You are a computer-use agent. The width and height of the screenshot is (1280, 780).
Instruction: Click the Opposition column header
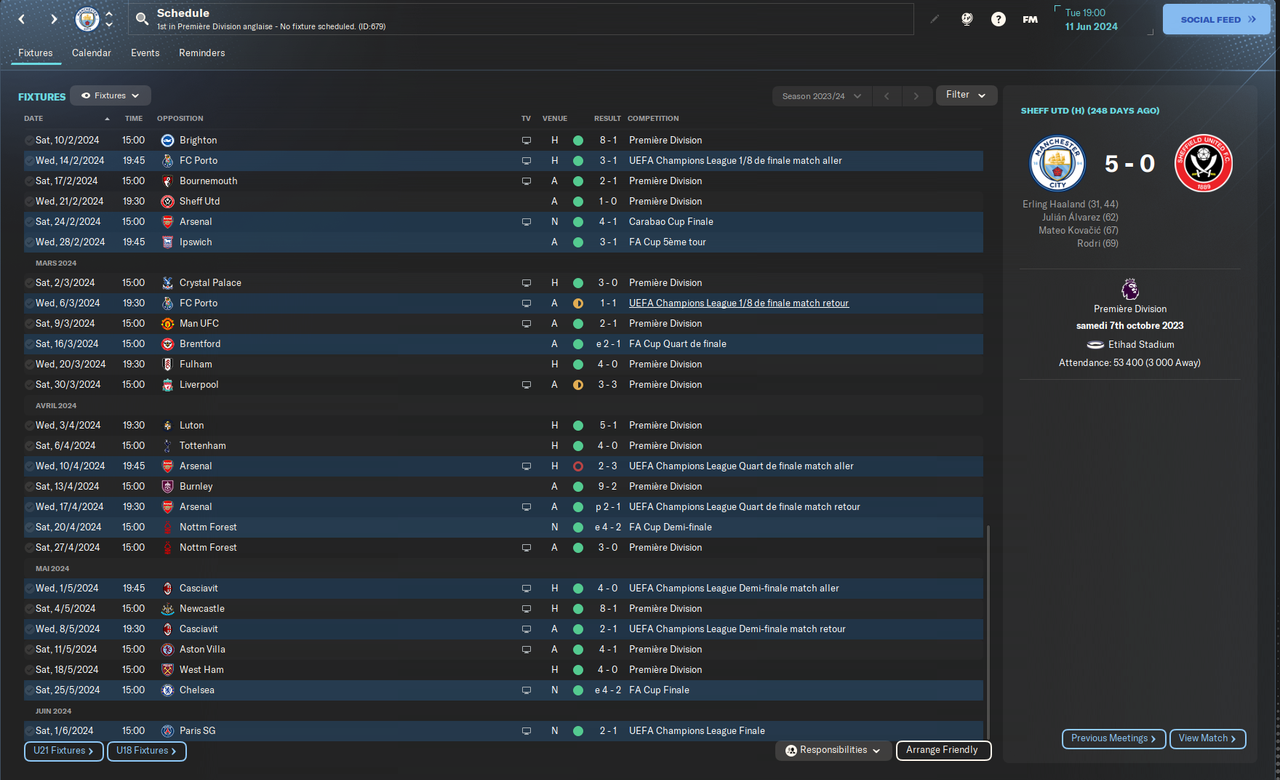pyautogui.click(x=180, y=119)
